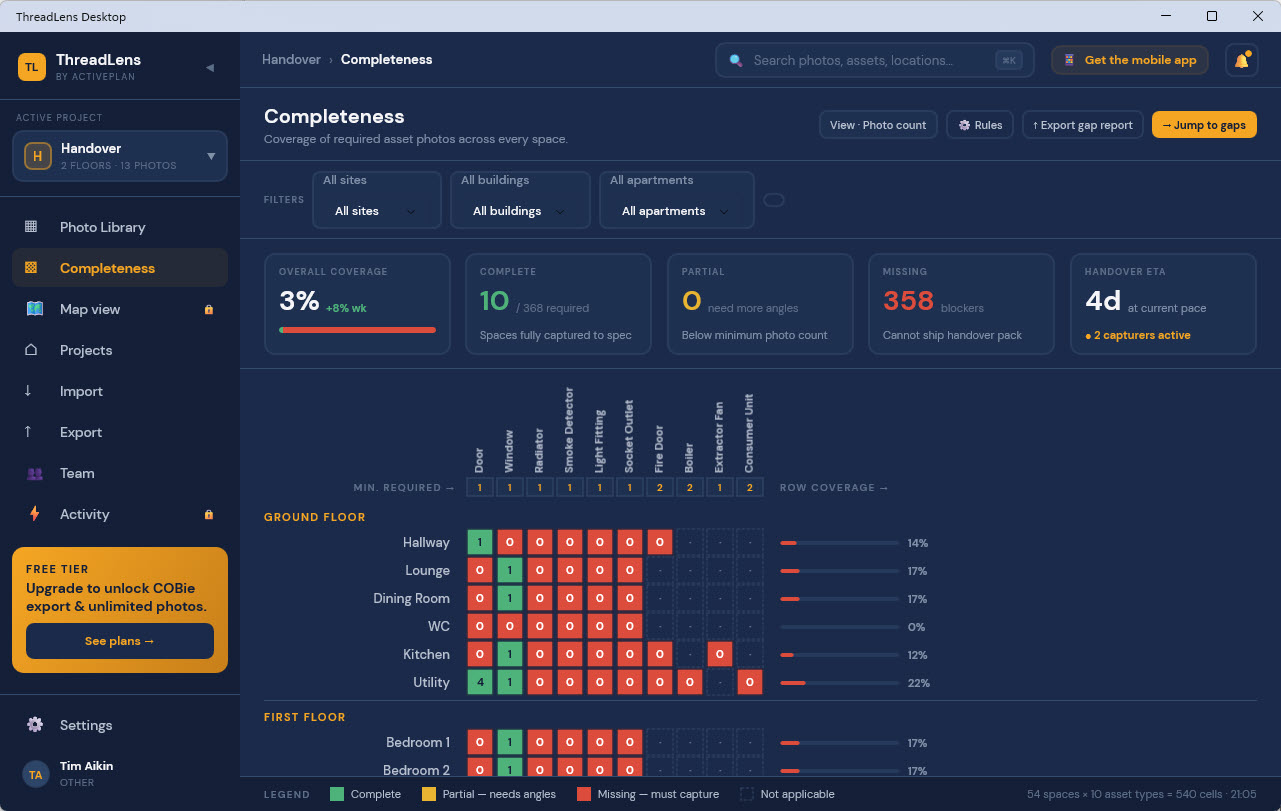Click the Utility Door cell showing 4
The height and width of the screenshot is (811, 1281).
pos(480,683)
